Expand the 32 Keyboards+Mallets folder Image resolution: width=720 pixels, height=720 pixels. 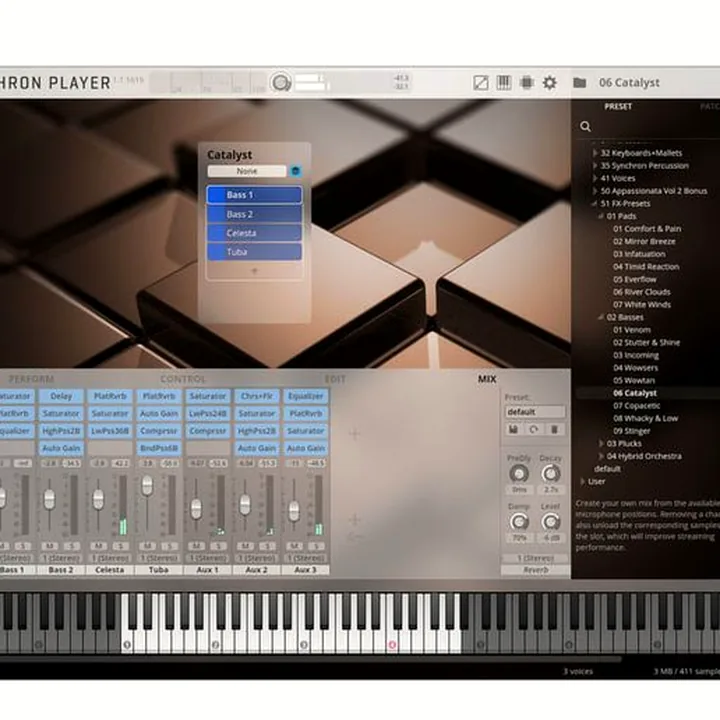[595, 153]
